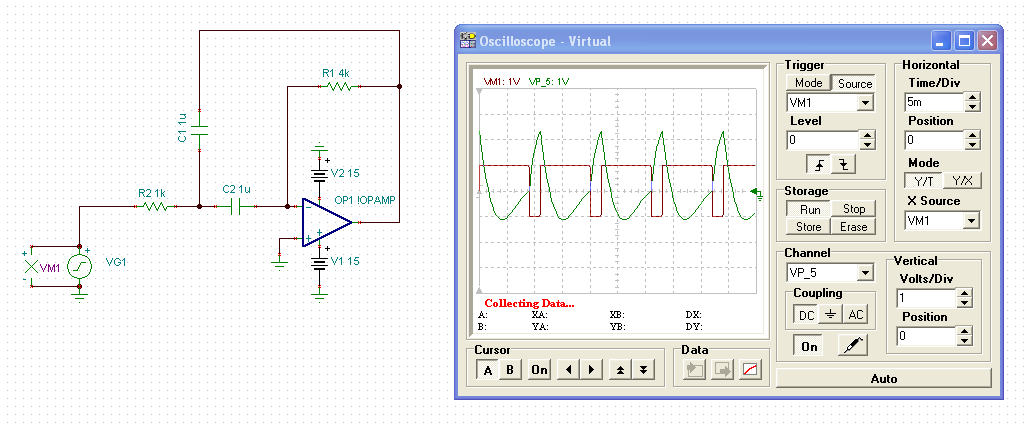Image resolution: width=1024 pixels, height=429 pixels.
Task: Click the oscilloscope window title icon
Action: pos(468,40)
